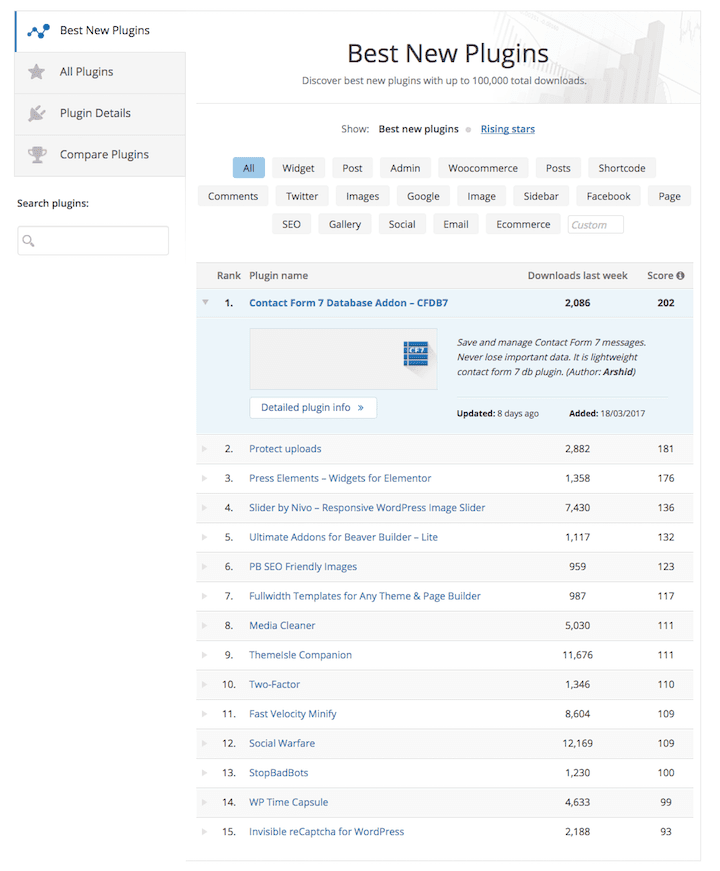
Task: Expand the Slider by Nivo row arrow
Action: 204,508
